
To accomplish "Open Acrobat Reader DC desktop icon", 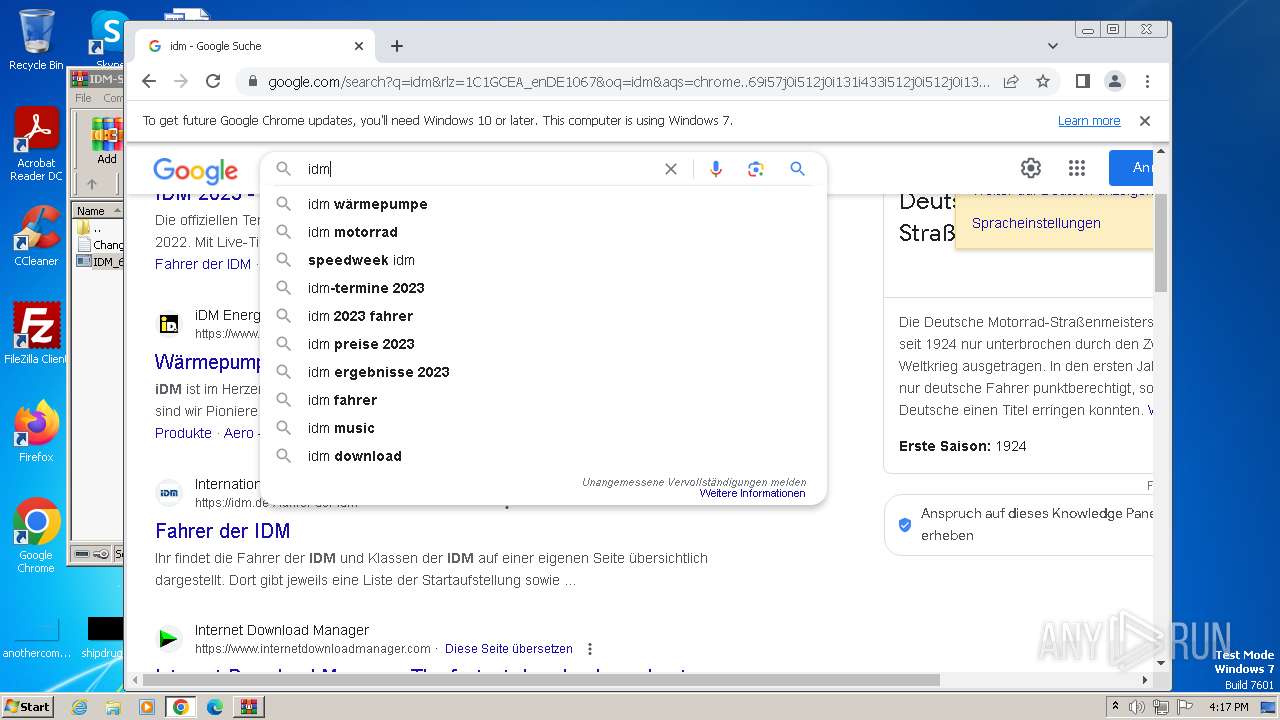I will click(36, 144).
